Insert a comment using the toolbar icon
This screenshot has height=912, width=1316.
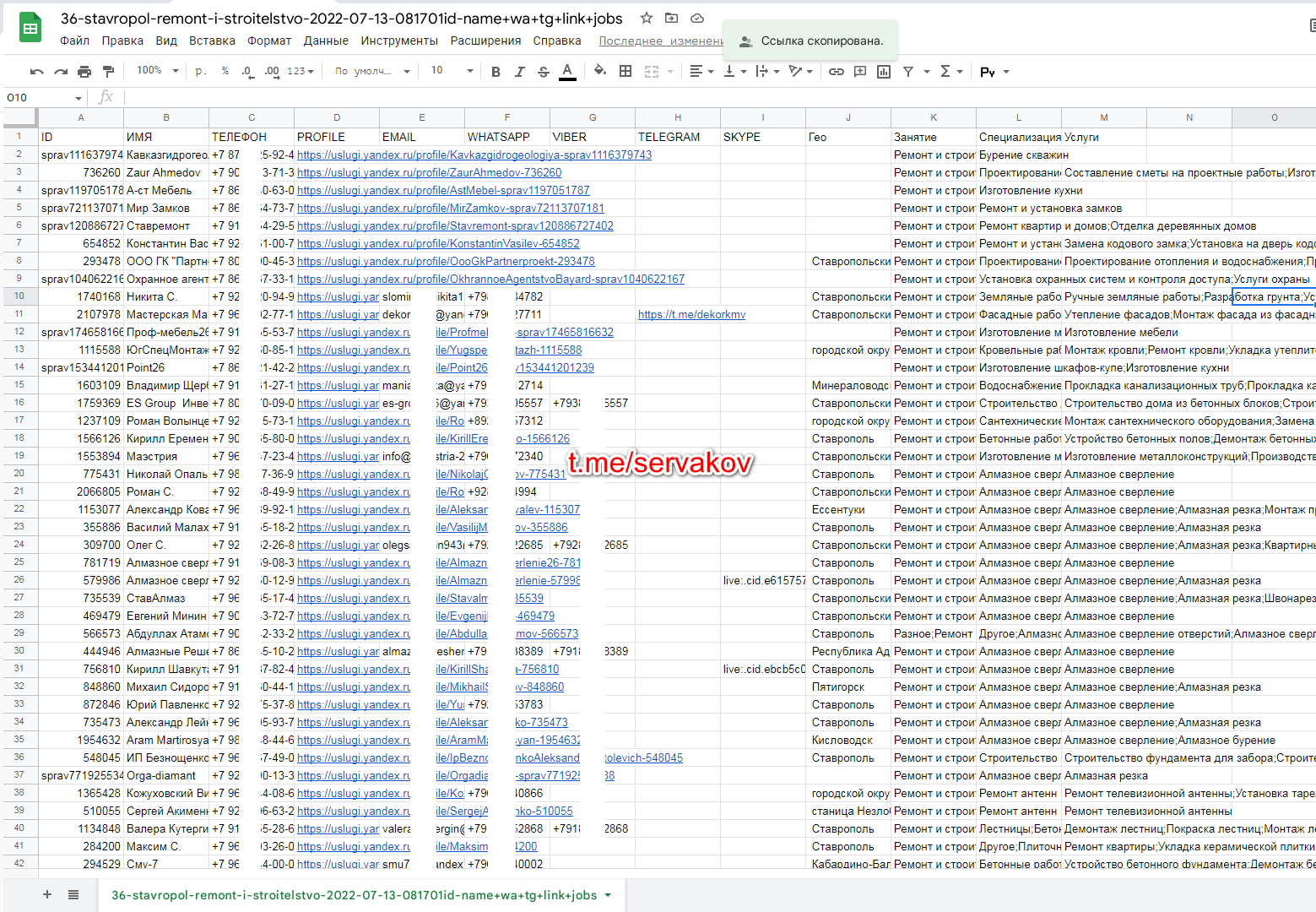click(860, 72)
